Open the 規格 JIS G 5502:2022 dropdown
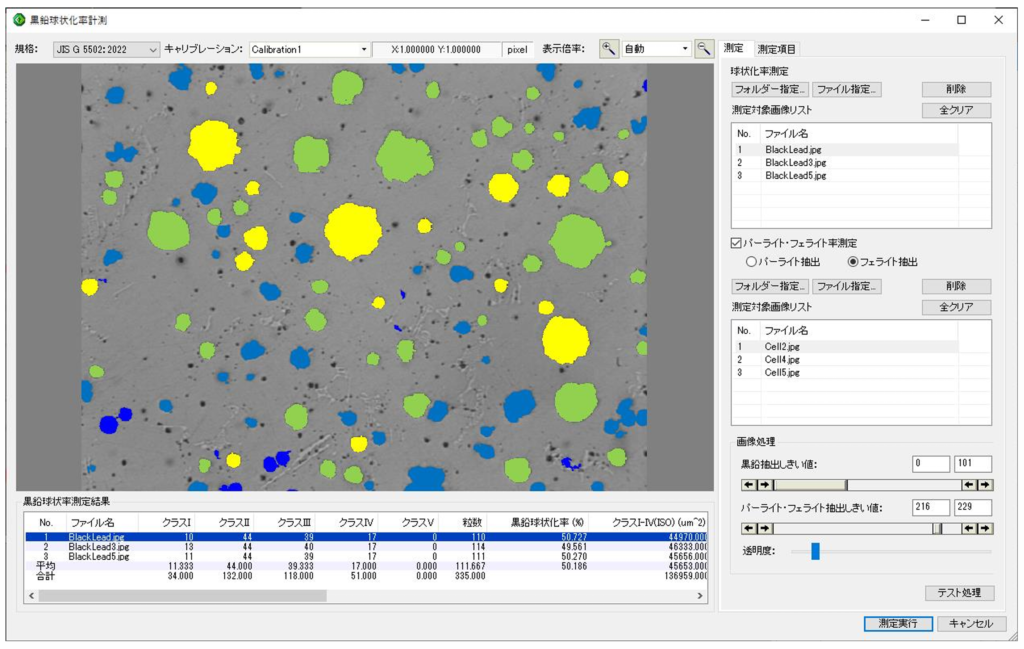Image resolution: width=1024 pixels, height=649 pixels. [x=105, y=49]
